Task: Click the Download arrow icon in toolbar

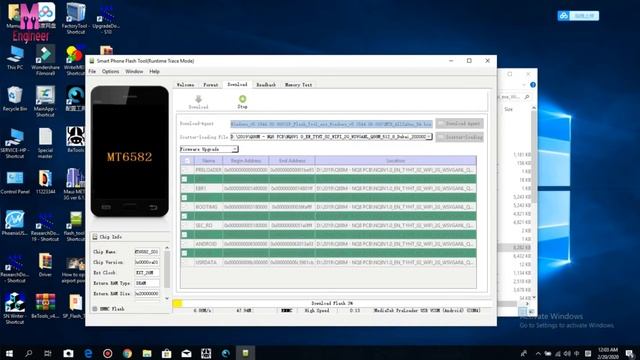Action: click(198, 99)
